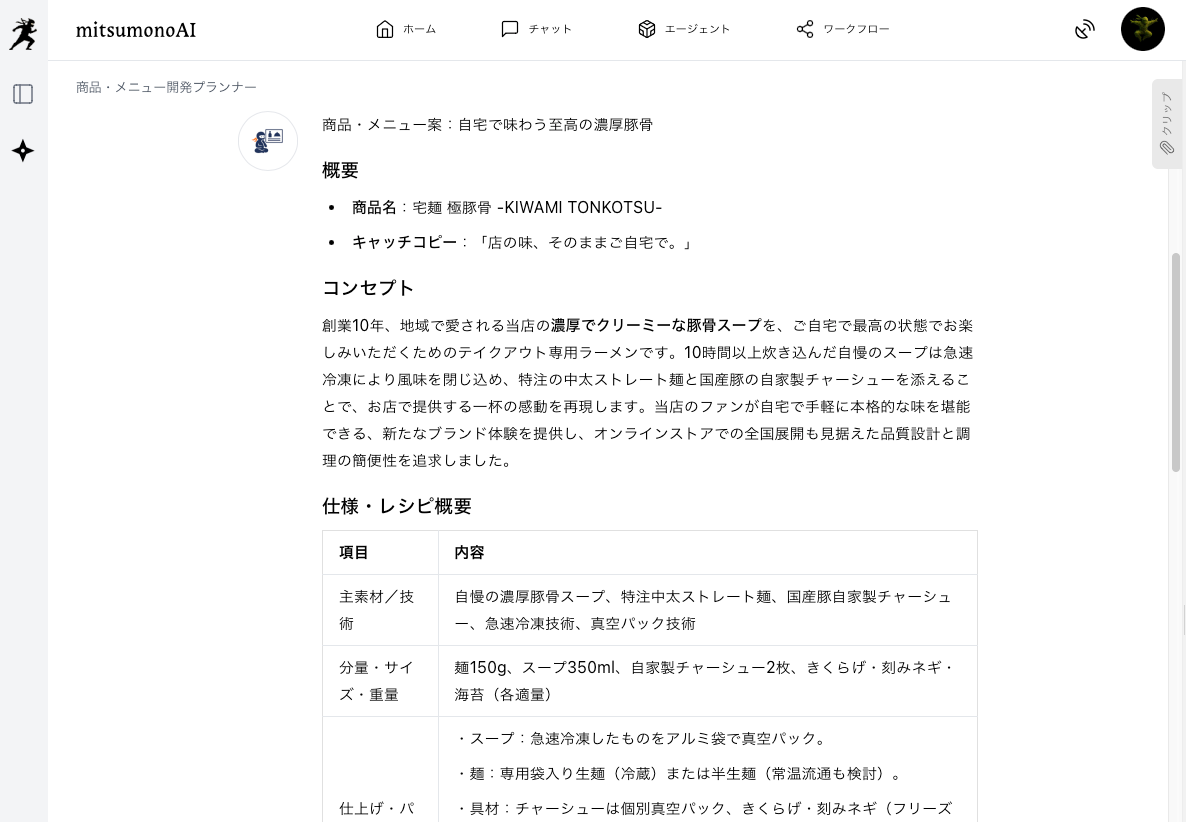Click the paperclip icon on clip tab
This screenshot has height=822, width=1186.
[x=1167, y=148]
